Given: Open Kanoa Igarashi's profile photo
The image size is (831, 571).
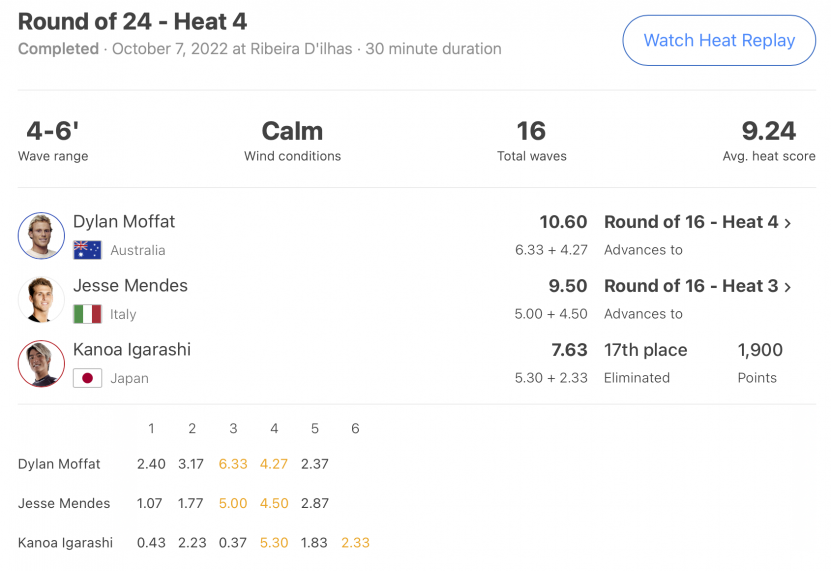Looking at the screenshot, I should (41, 364).
